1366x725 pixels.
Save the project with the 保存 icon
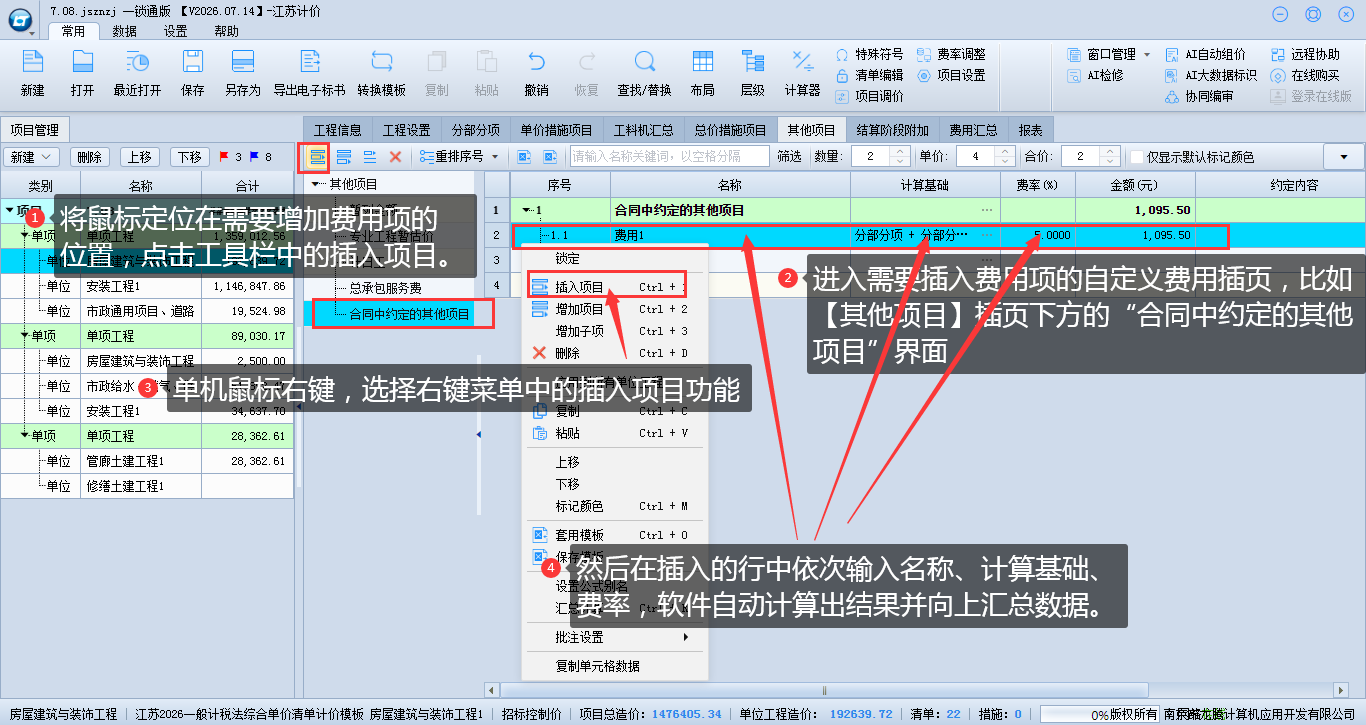coord(192,61)
